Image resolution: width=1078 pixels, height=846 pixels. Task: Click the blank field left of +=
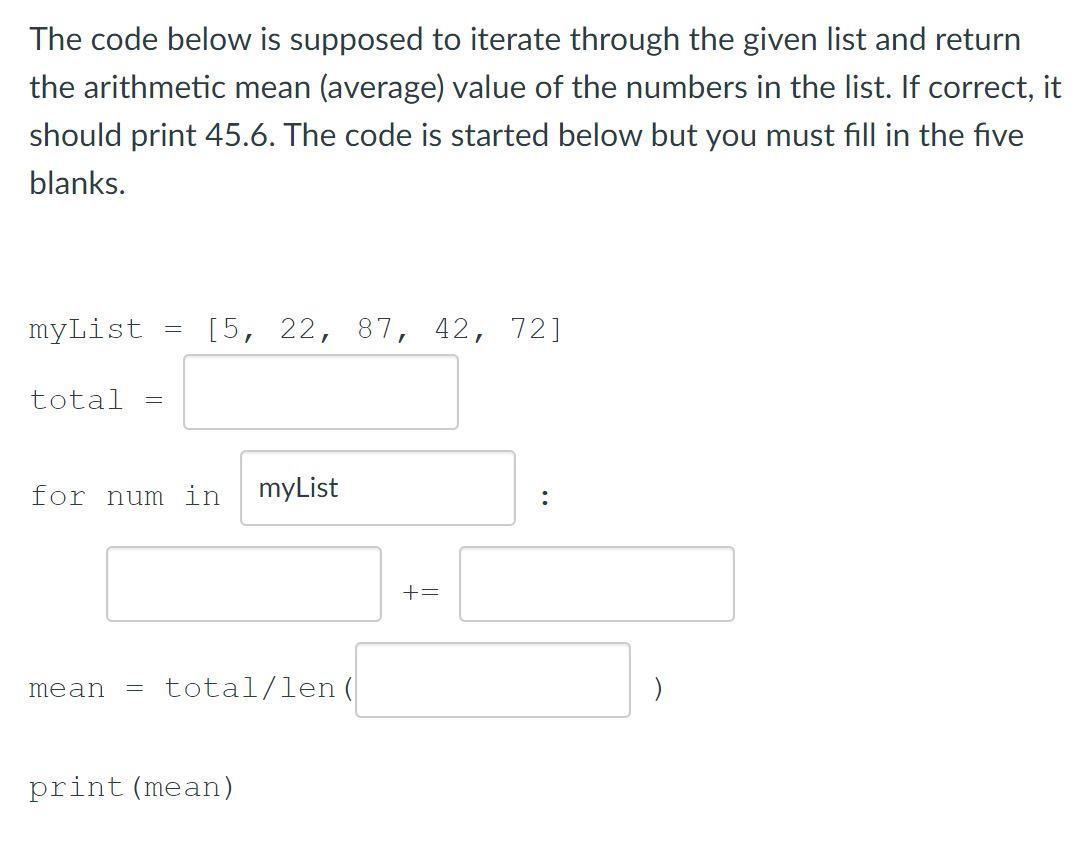point(243,584)
